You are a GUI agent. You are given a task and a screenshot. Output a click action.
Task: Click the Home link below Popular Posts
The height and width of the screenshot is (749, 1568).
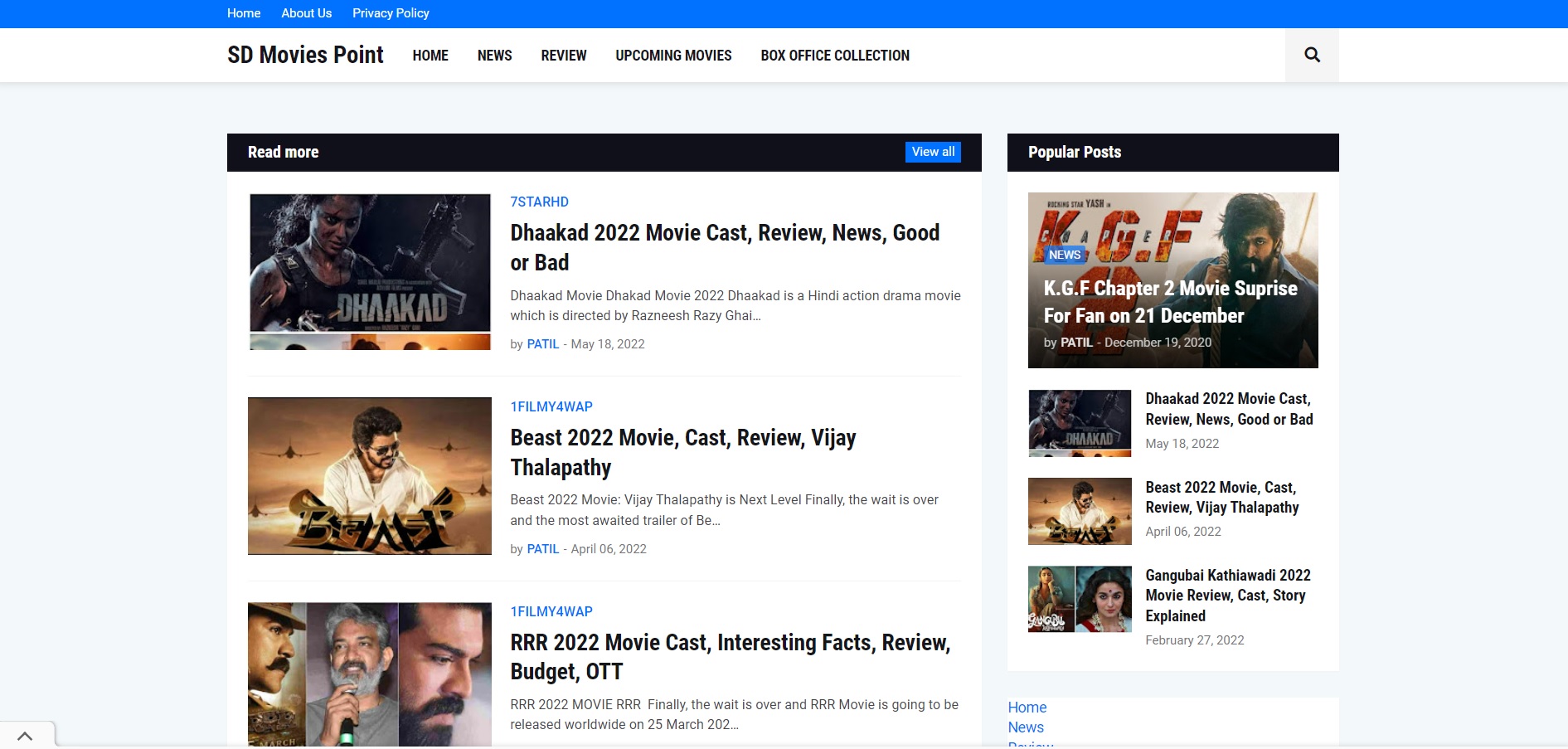tap(1027, 708)
